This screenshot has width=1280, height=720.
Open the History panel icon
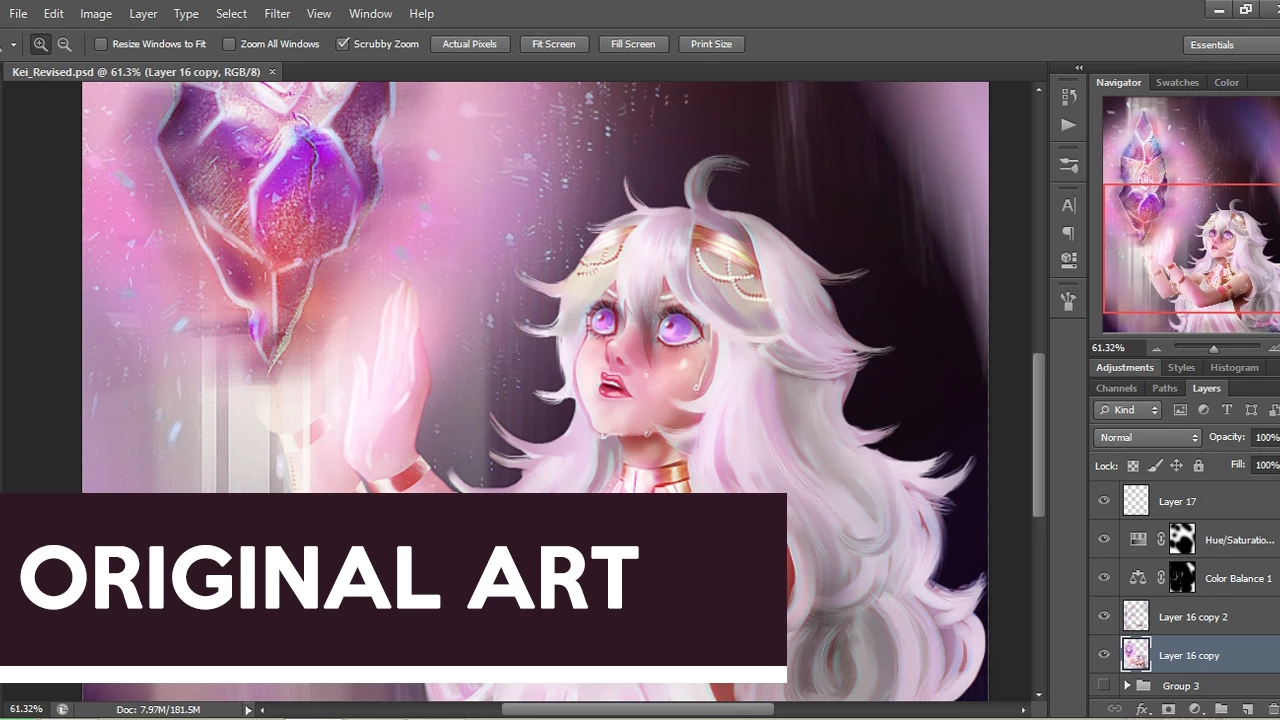(1069, 97)
